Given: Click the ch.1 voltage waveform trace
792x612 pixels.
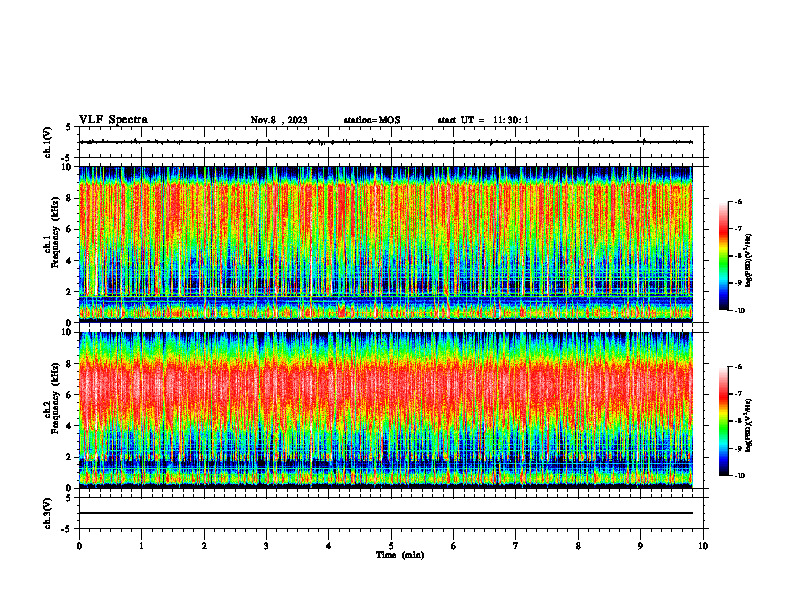Looking at the screenshot, I should 385,142.
